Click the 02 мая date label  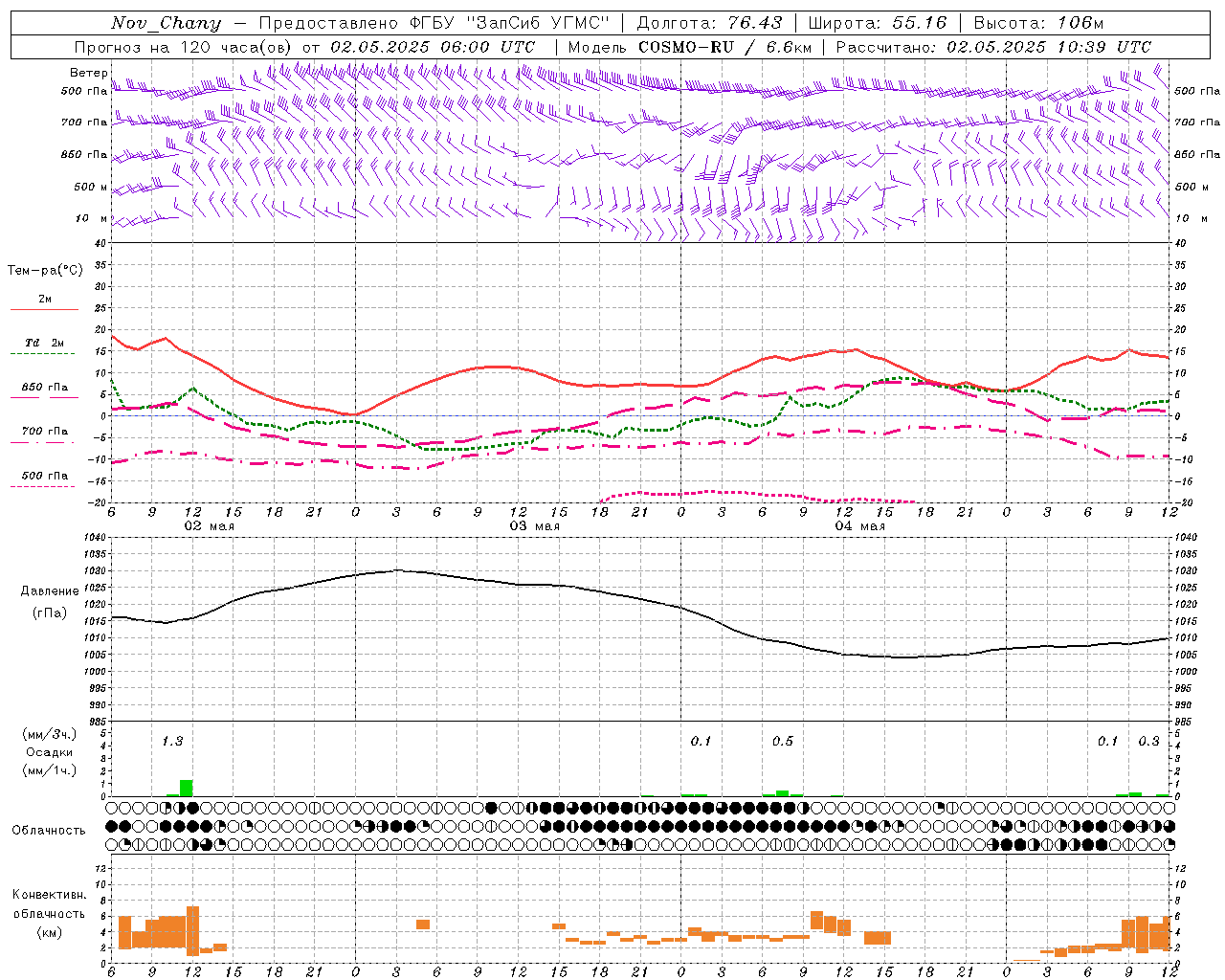(x=209, y=526)
